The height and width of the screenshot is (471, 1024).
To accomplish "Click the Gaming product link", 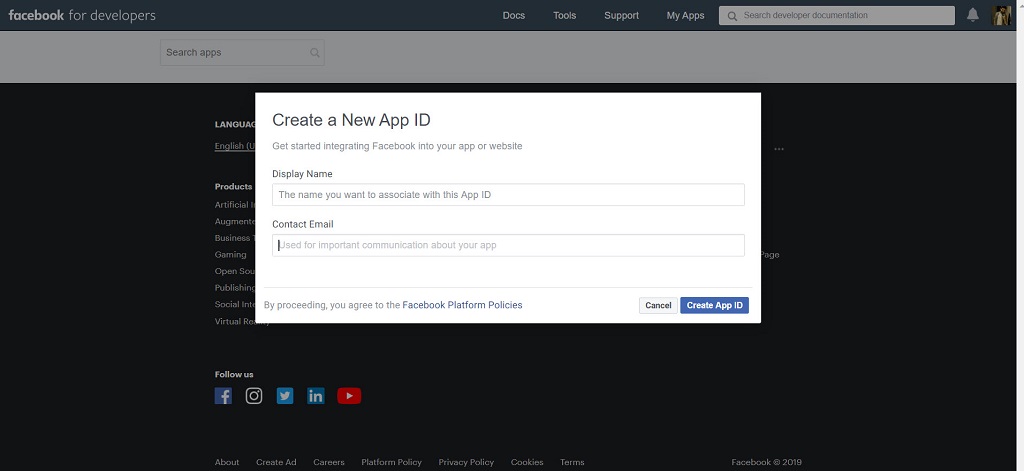I will tap(231, 255).
